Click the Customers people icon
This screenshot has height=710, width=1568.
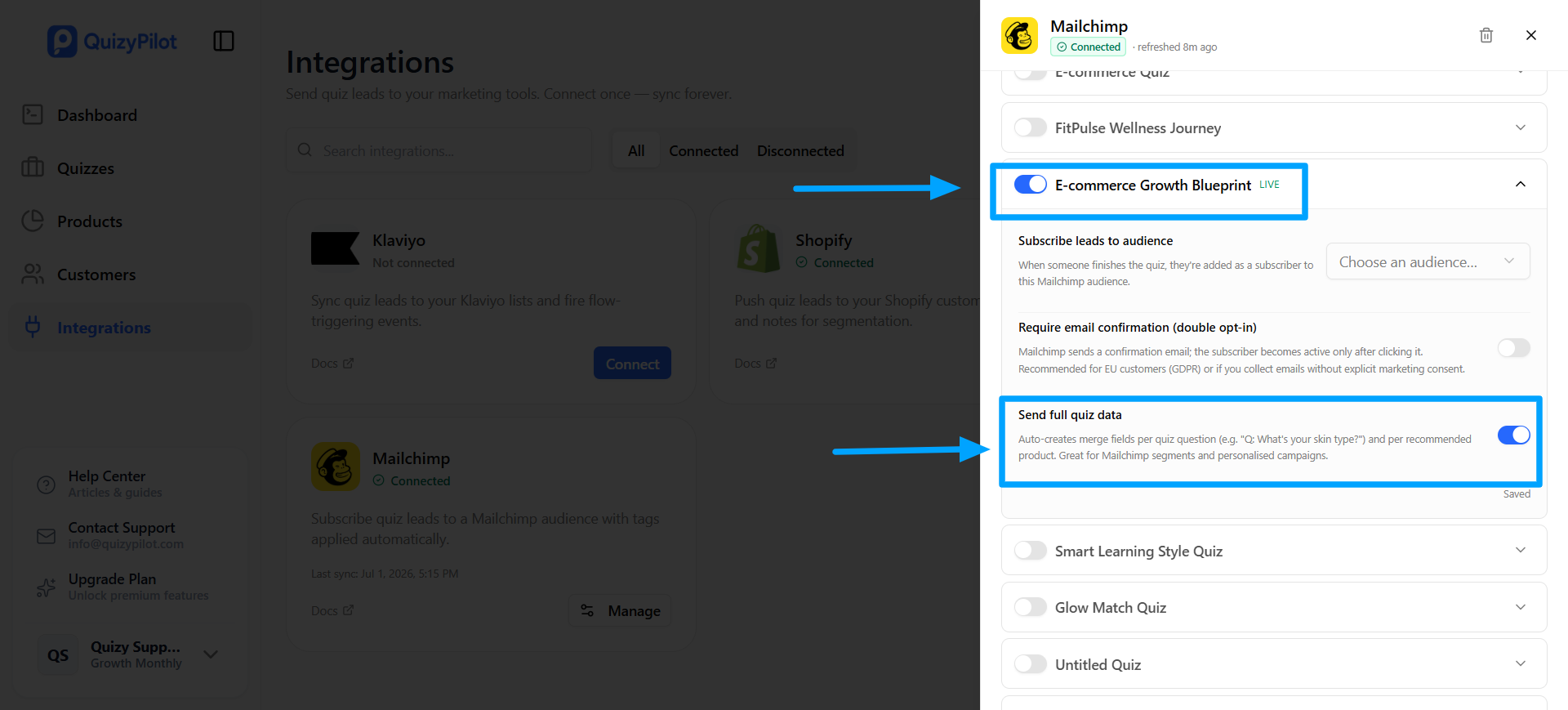(33, 274)
